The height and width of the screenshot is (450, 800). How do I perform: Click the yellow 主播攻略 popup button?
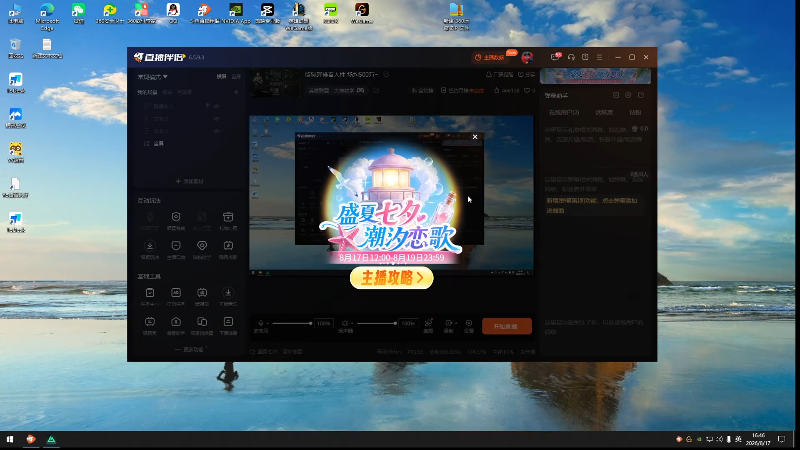coord(392,278)
